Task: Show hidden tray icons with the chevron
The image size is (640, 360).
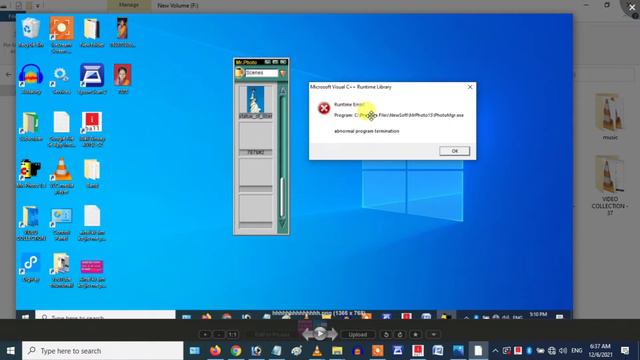Action: coord(495,351)
